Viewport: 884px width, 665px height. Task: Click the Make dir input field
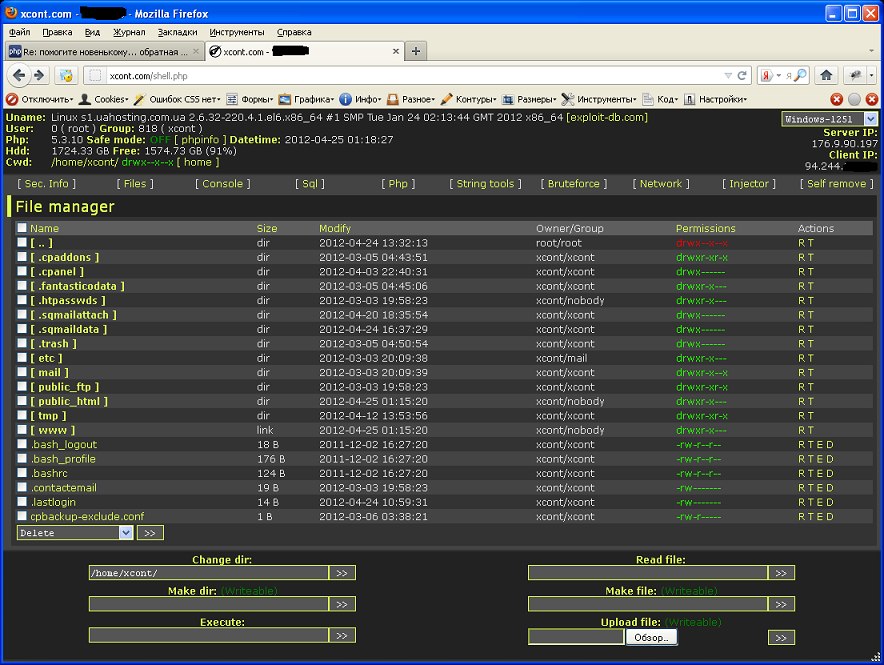click(209, 604)
